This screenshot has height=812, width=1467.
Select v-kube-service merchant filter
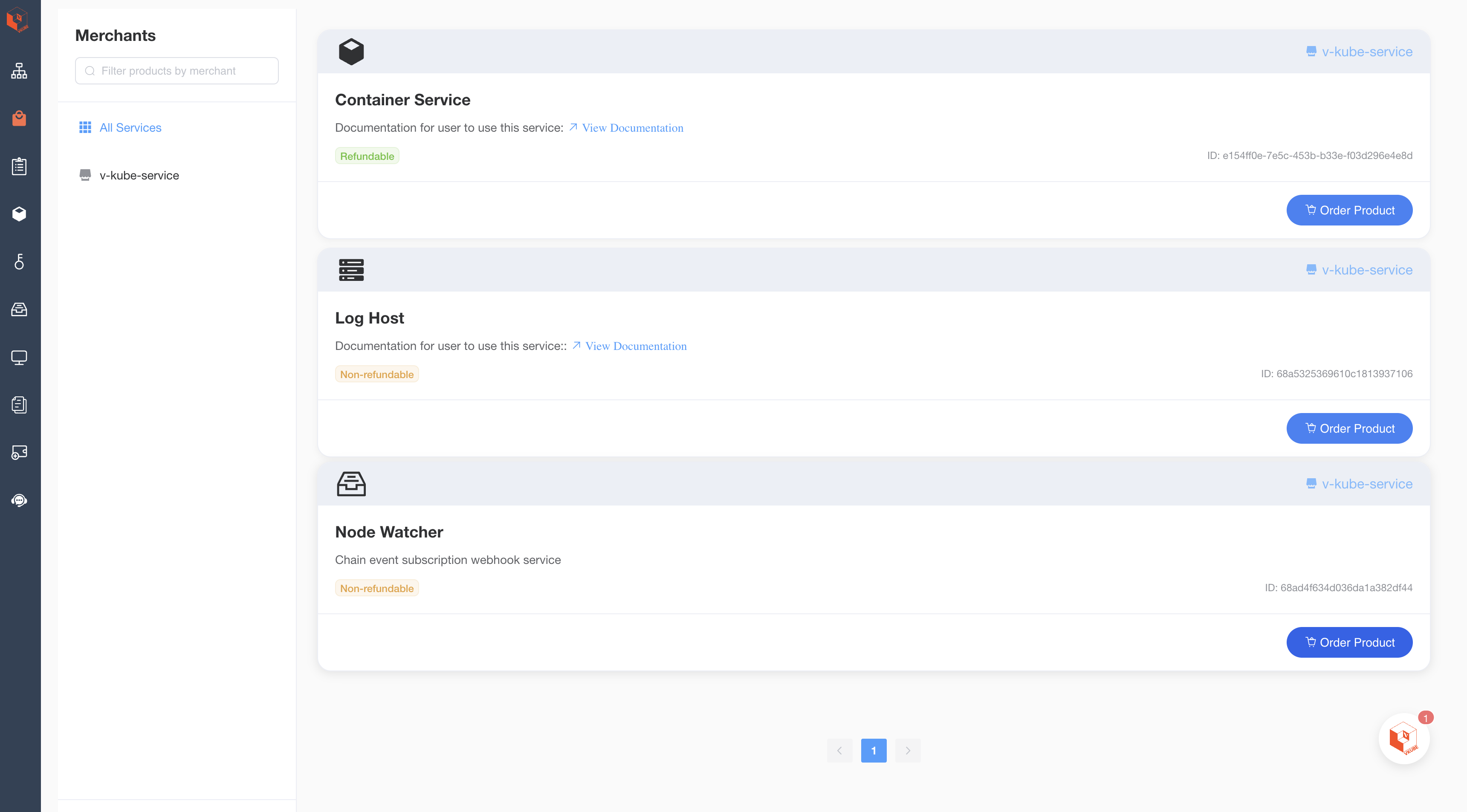pos(139,175)
